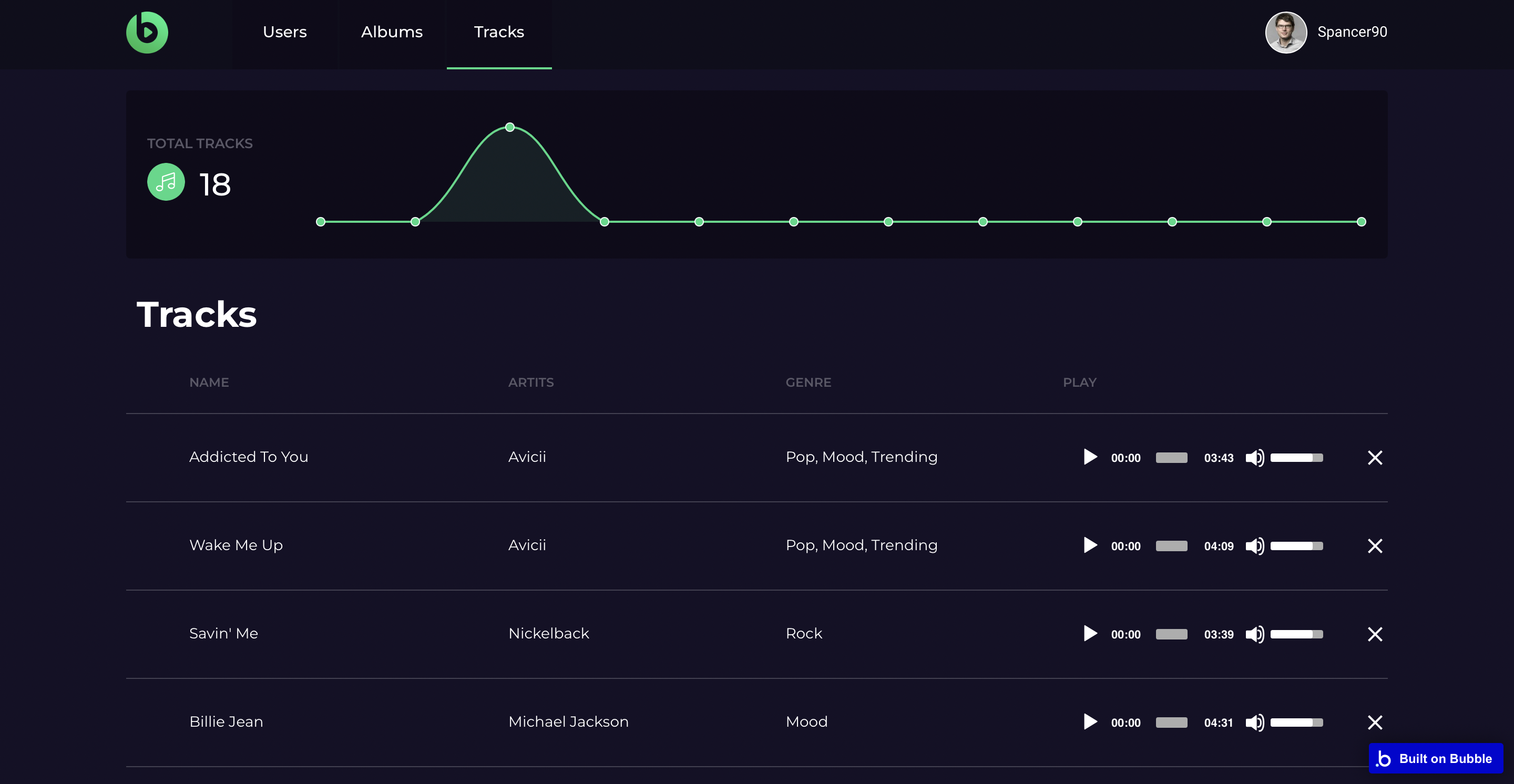Image resolution: width=1514 pixels, height=784 pixels.
Task: Mute the Addicted To You audio
Action: pyautogui.click(x=1254, y=458)
